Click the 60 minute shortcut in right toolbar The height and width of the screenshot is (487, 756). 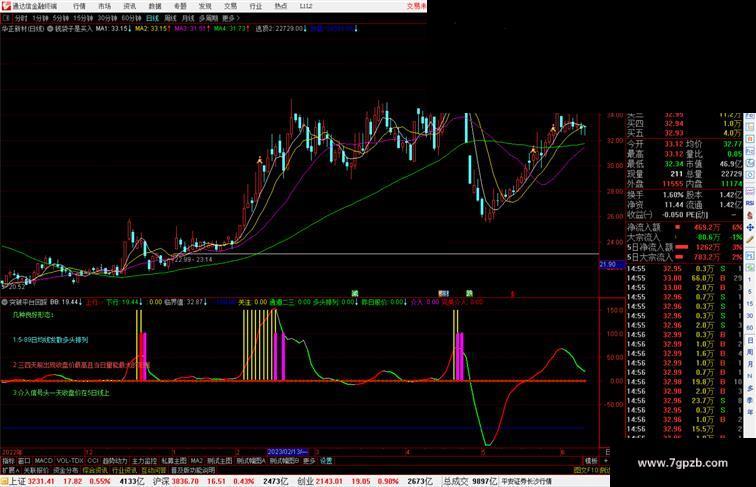pos(750,328)
